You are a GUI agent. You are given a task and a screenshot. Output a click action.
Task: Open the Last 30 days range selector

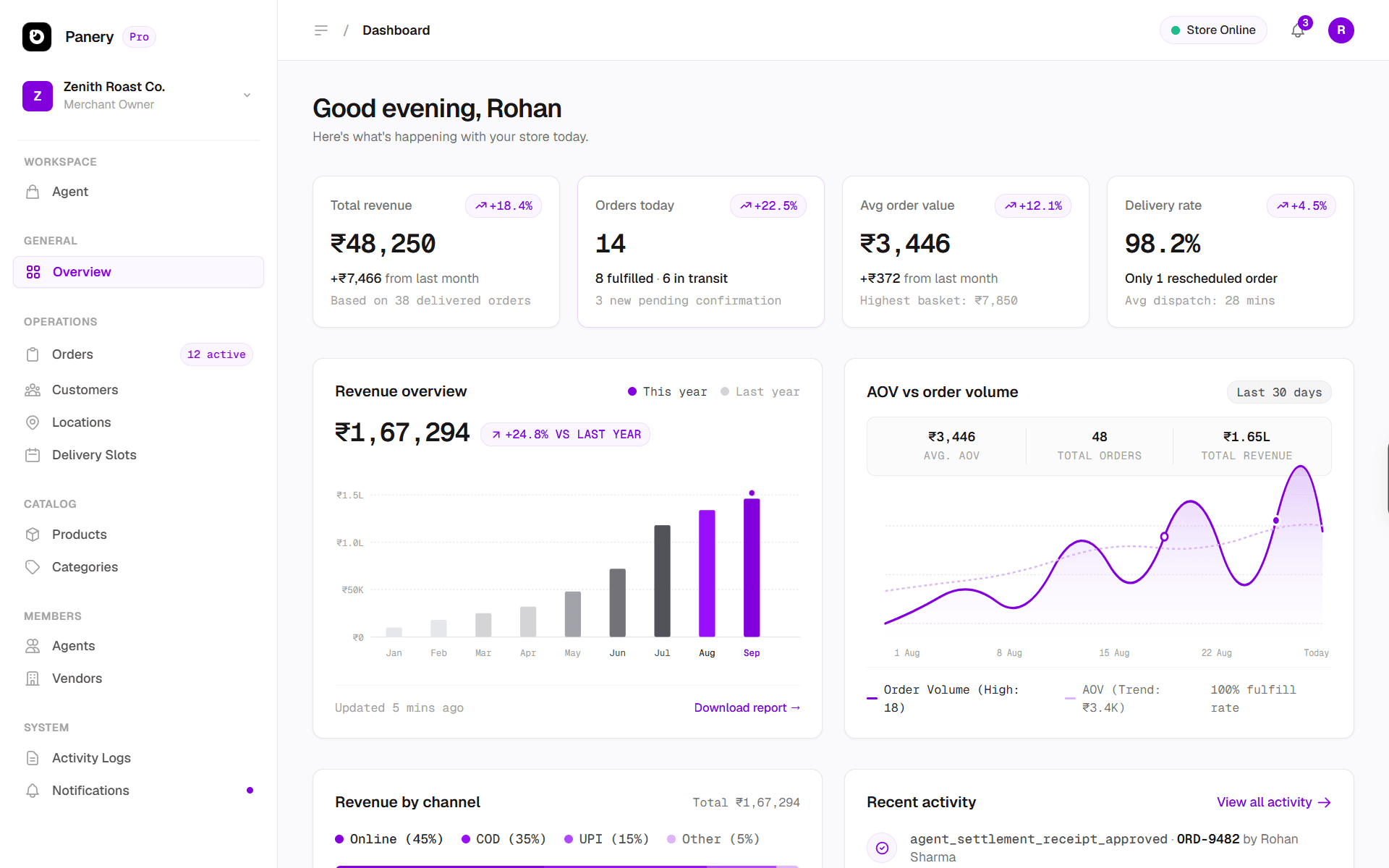1278,392
